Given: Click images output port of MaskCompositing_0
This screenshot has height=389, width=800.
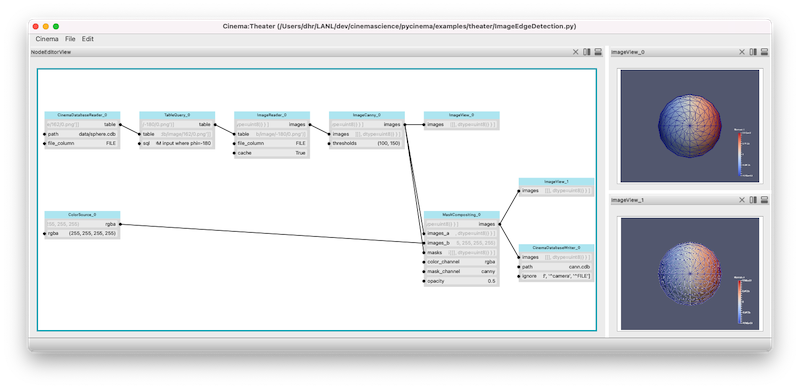Looking at the screenshot, I should 499,224.
